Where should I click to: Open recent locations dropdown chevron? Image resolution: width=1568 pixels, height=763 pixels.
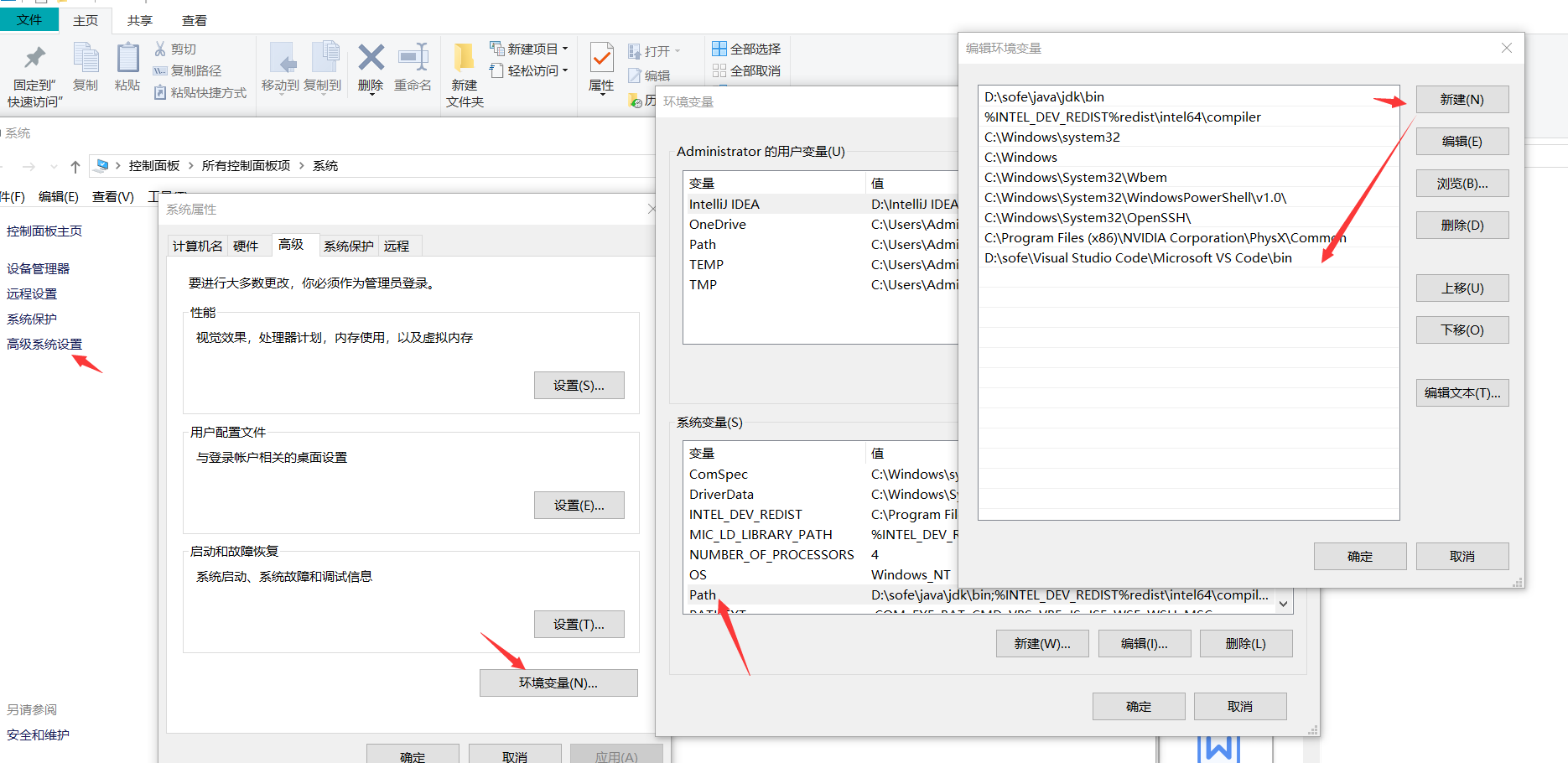pos(54,167)
